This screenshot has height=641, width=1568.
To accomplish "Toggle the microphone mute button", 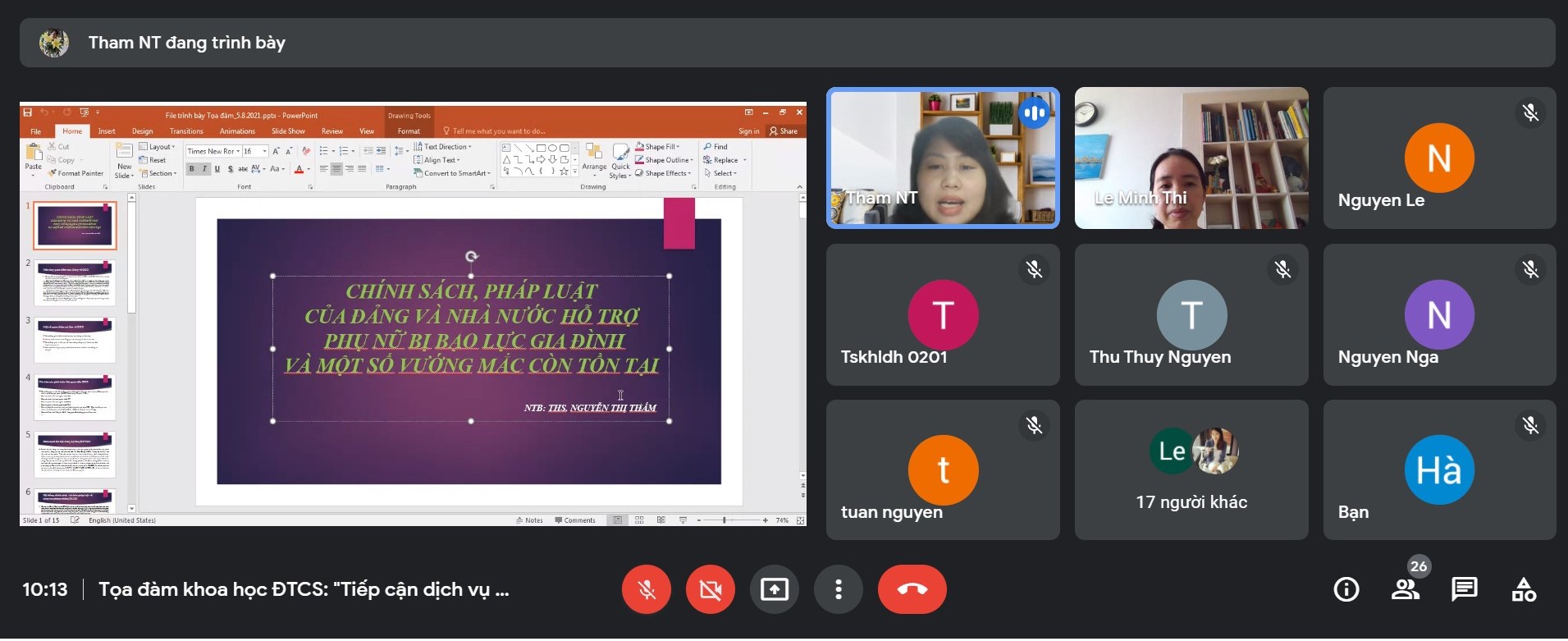I will [647, 589].
